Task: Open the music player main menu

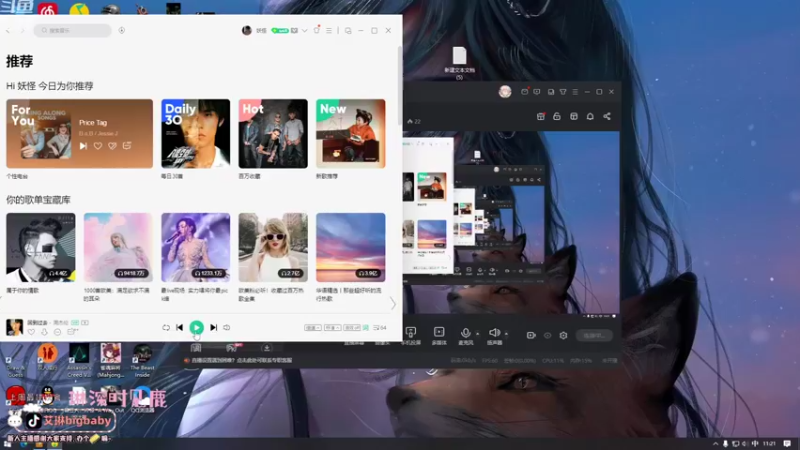Action: click(329, 31)
